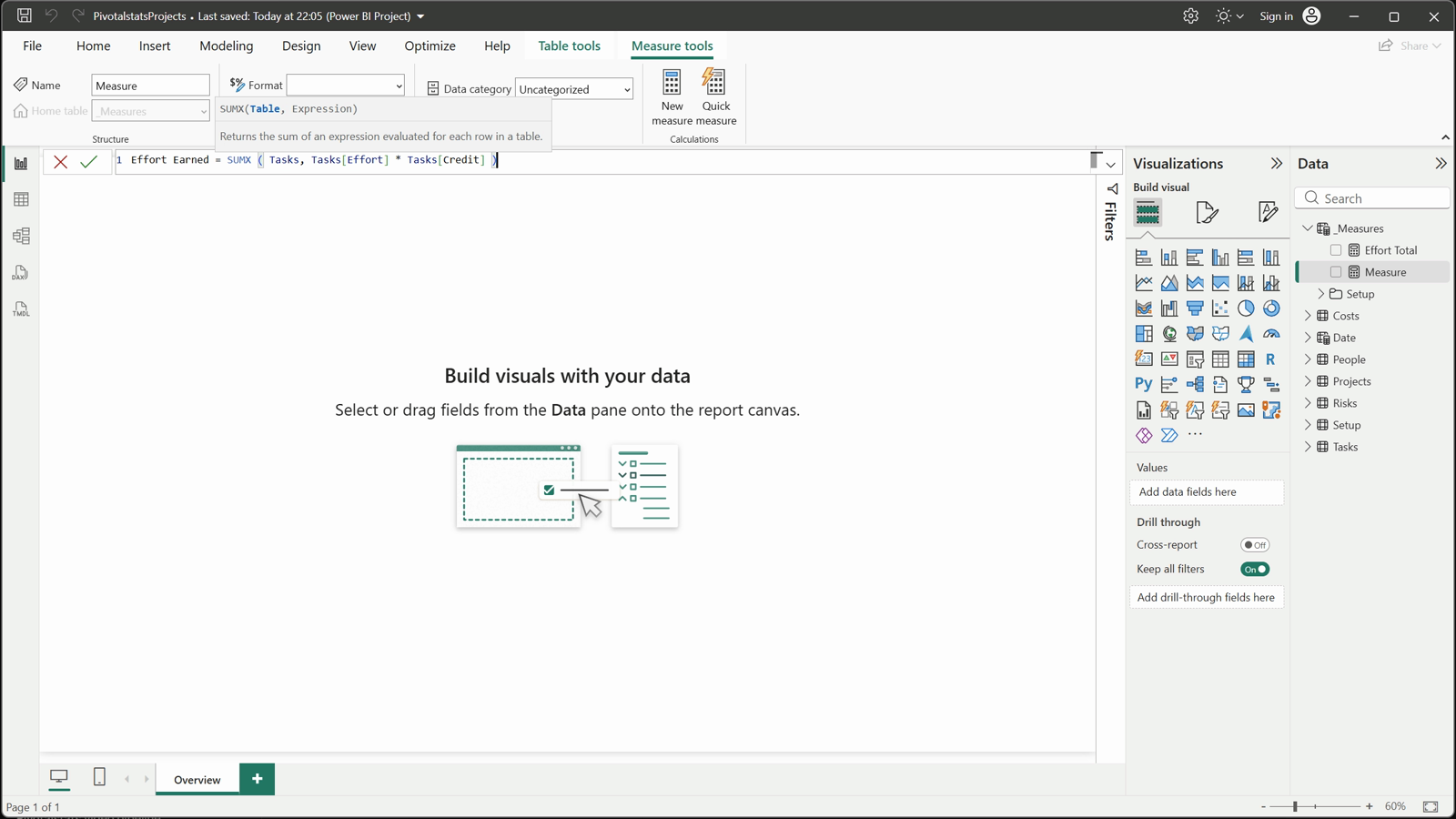This screenshot has width=1456, height=819.
Task: Check the Effort Total measure checkbox
Action: (x=1336, y=250)
